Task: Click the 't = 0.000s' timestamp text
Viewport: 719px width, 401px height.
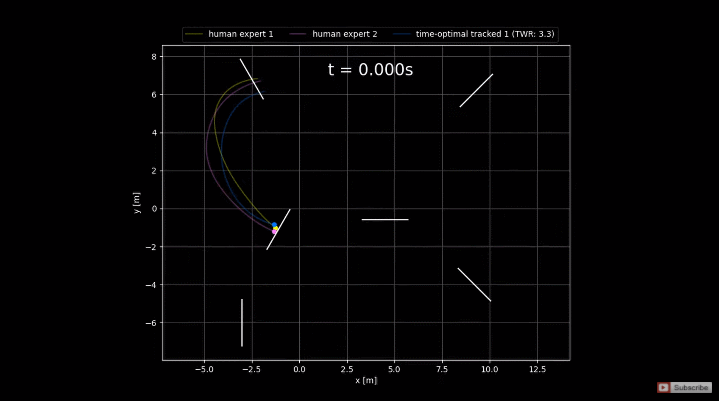Action: (371, 70)
